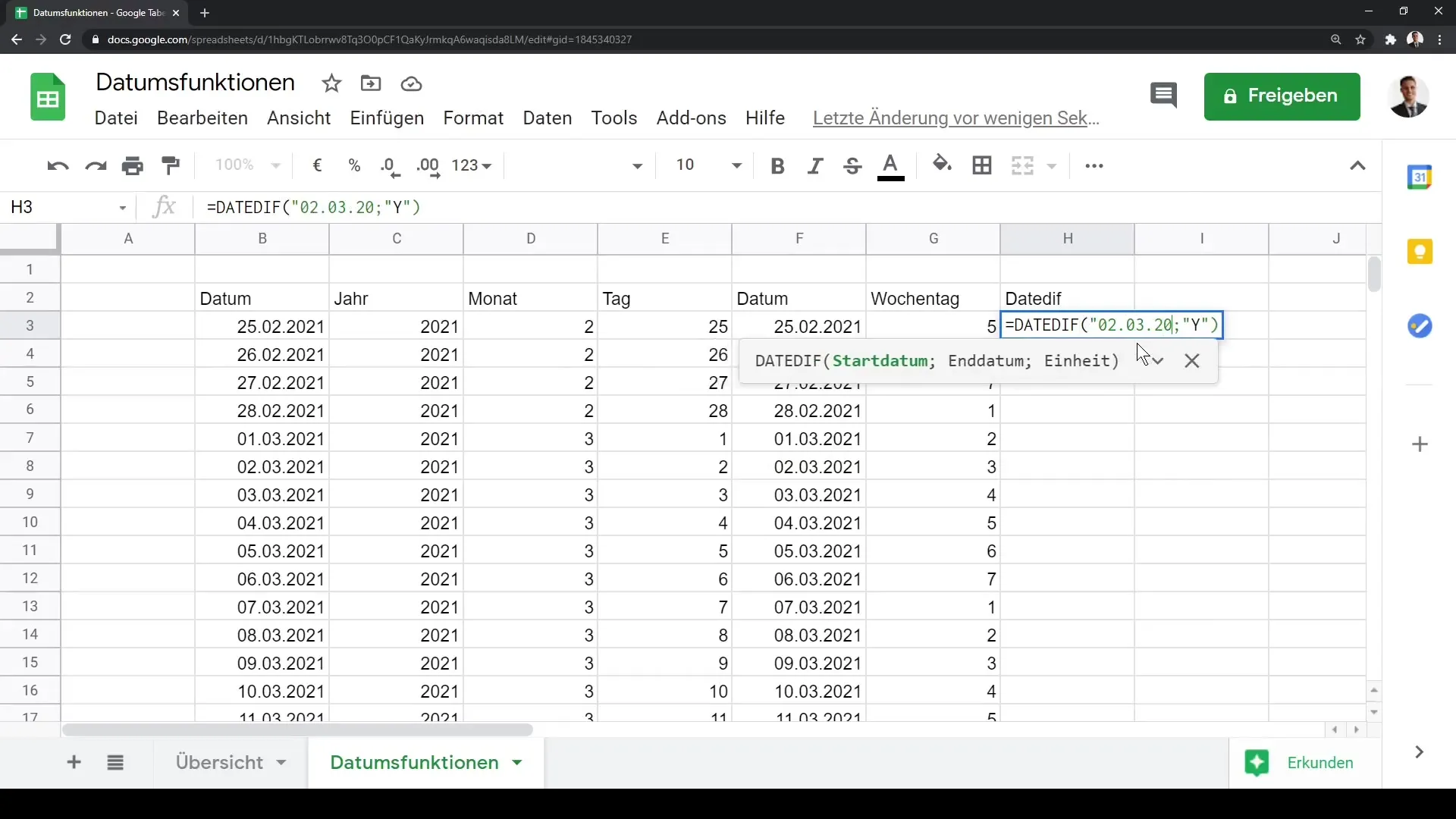This screenshot has width=1456, height=819.
Task: Decrease decimal places button
Action: (391, 166)
